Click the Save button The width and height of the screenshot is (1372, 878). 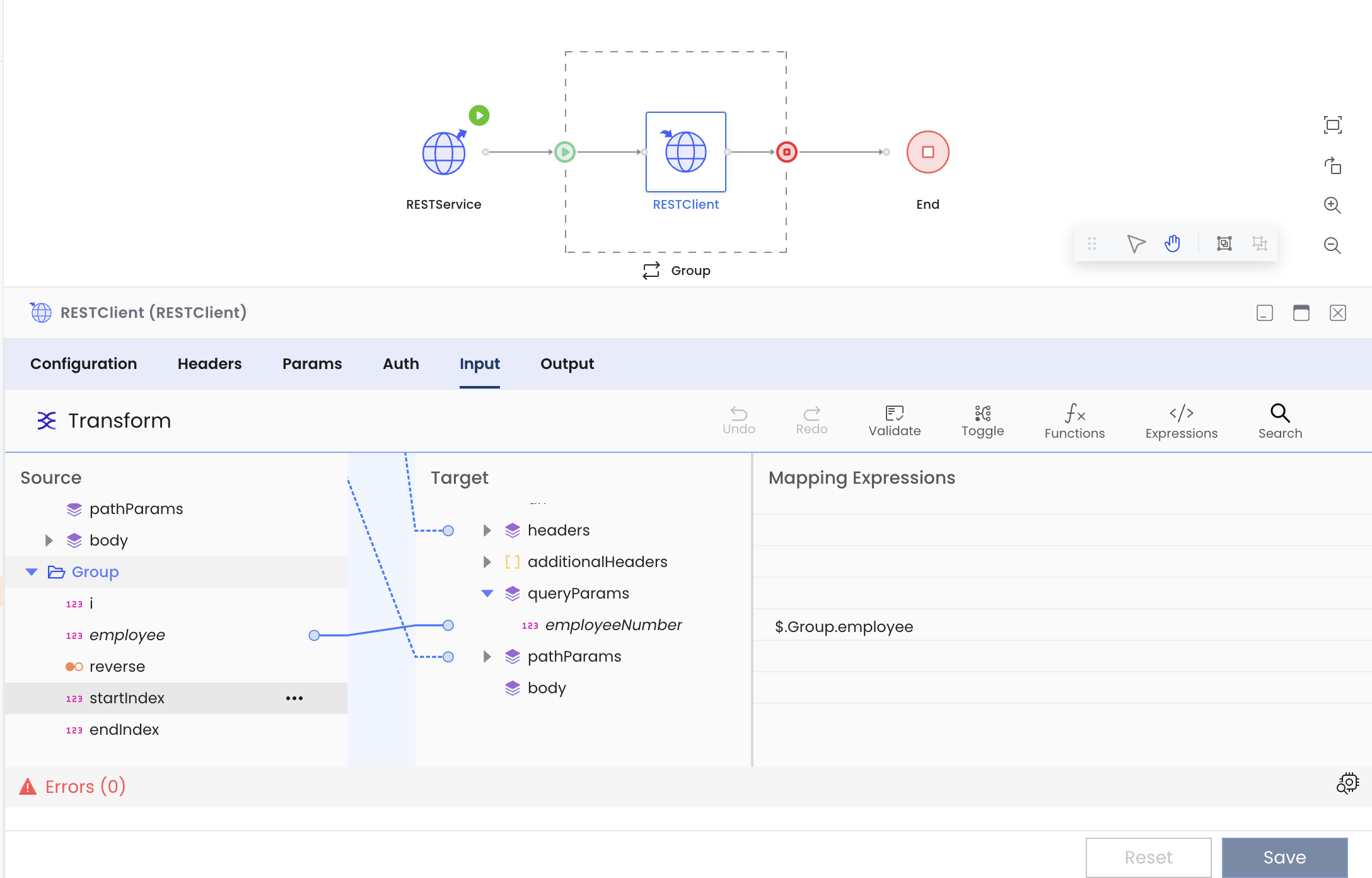pos(1284,857)
